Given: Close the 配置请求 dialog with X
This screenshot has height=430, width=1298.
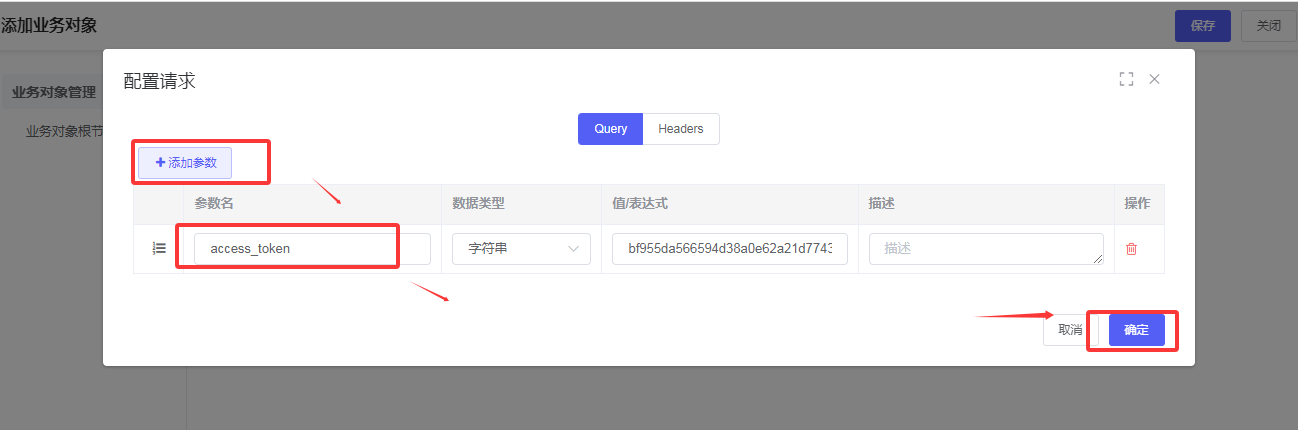Looking at the screenshot, I should [x=1154, y=79].
